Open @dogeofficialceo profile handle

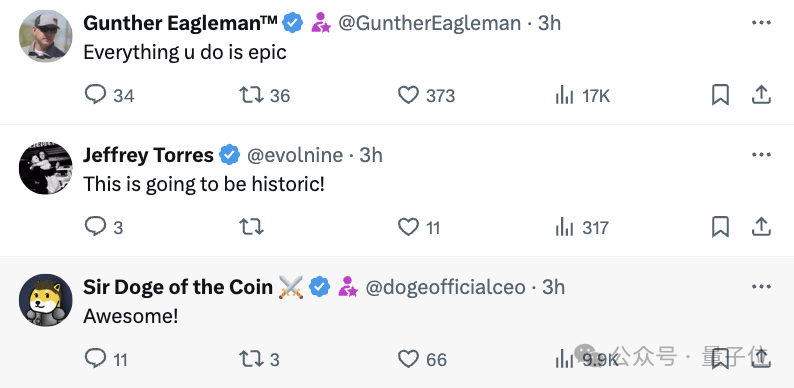(445, 287)
